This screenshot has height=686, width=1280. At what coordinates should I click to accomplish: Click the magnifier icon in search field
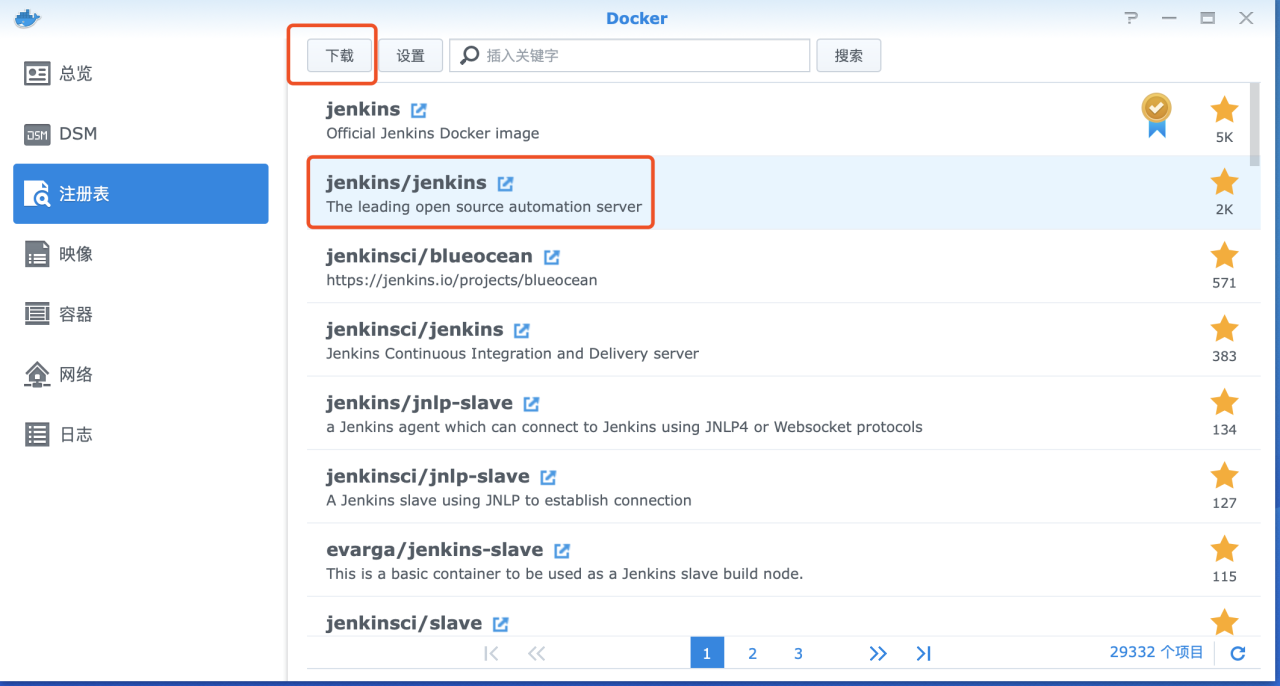coord(469,56)
